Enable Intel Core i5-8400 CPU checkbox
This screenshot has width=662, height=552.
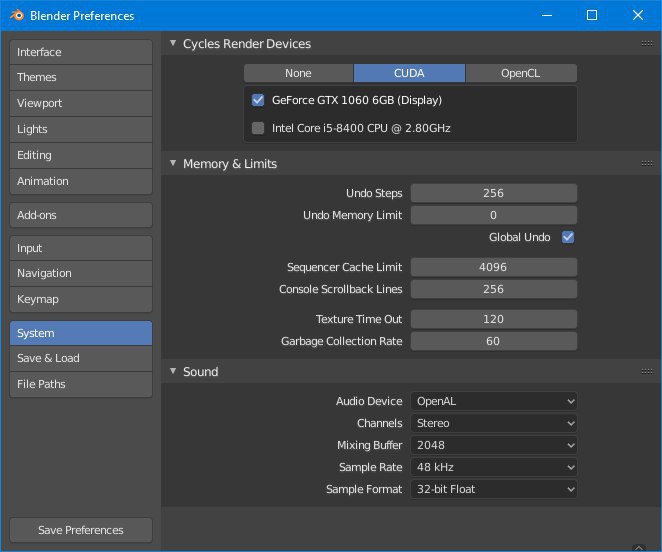258,128
